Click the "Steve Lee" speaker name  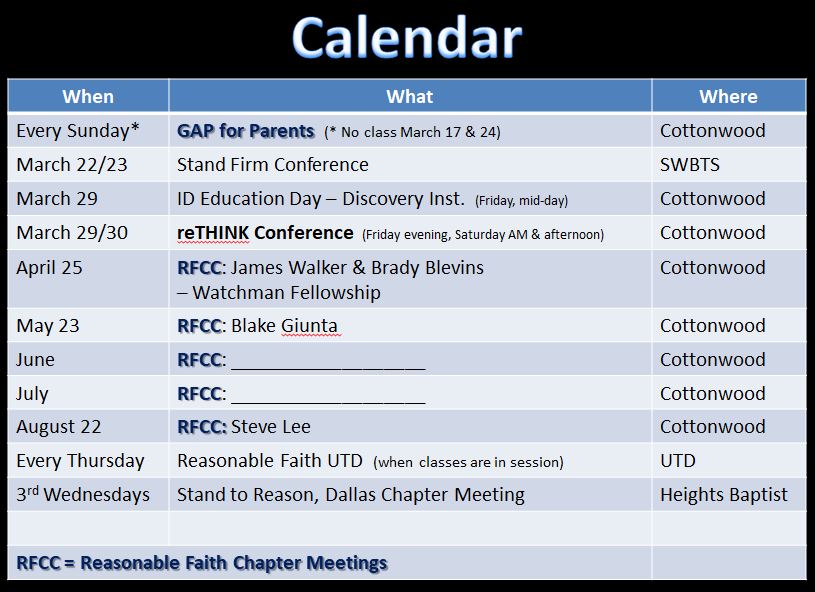point(270,427)
